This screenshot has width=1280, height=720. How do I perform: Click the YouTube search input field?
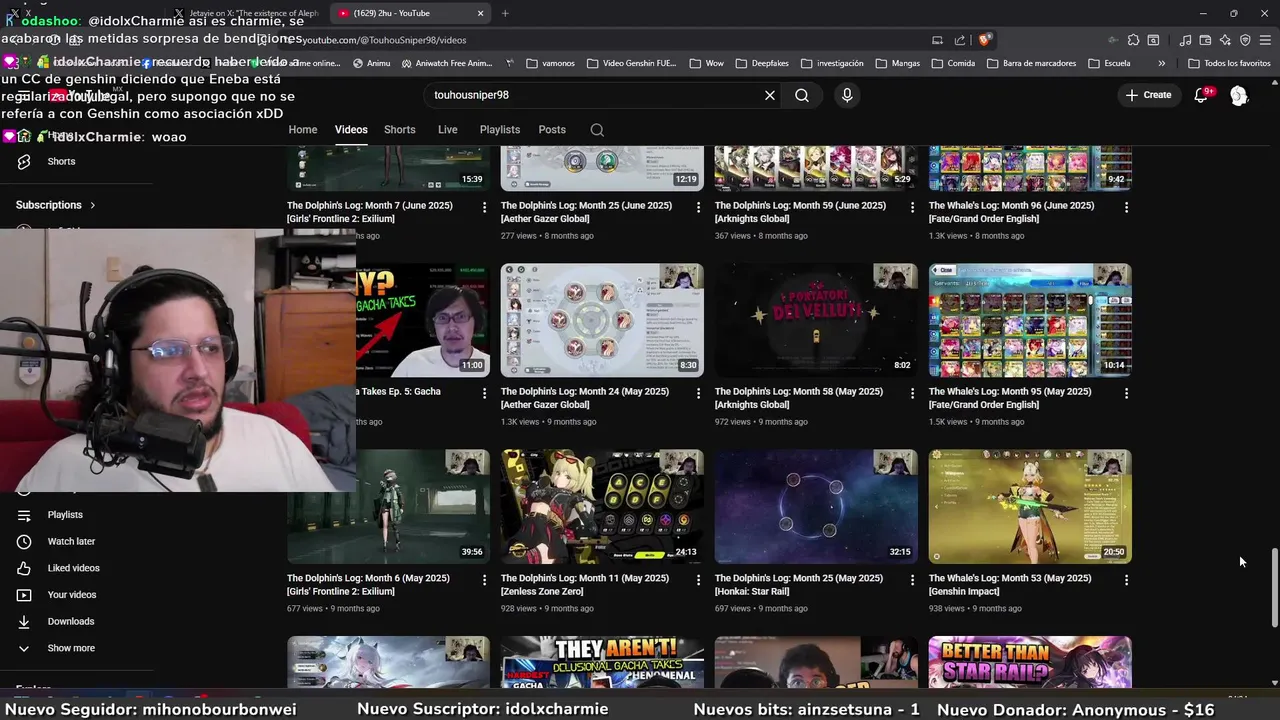pos(595,95)
